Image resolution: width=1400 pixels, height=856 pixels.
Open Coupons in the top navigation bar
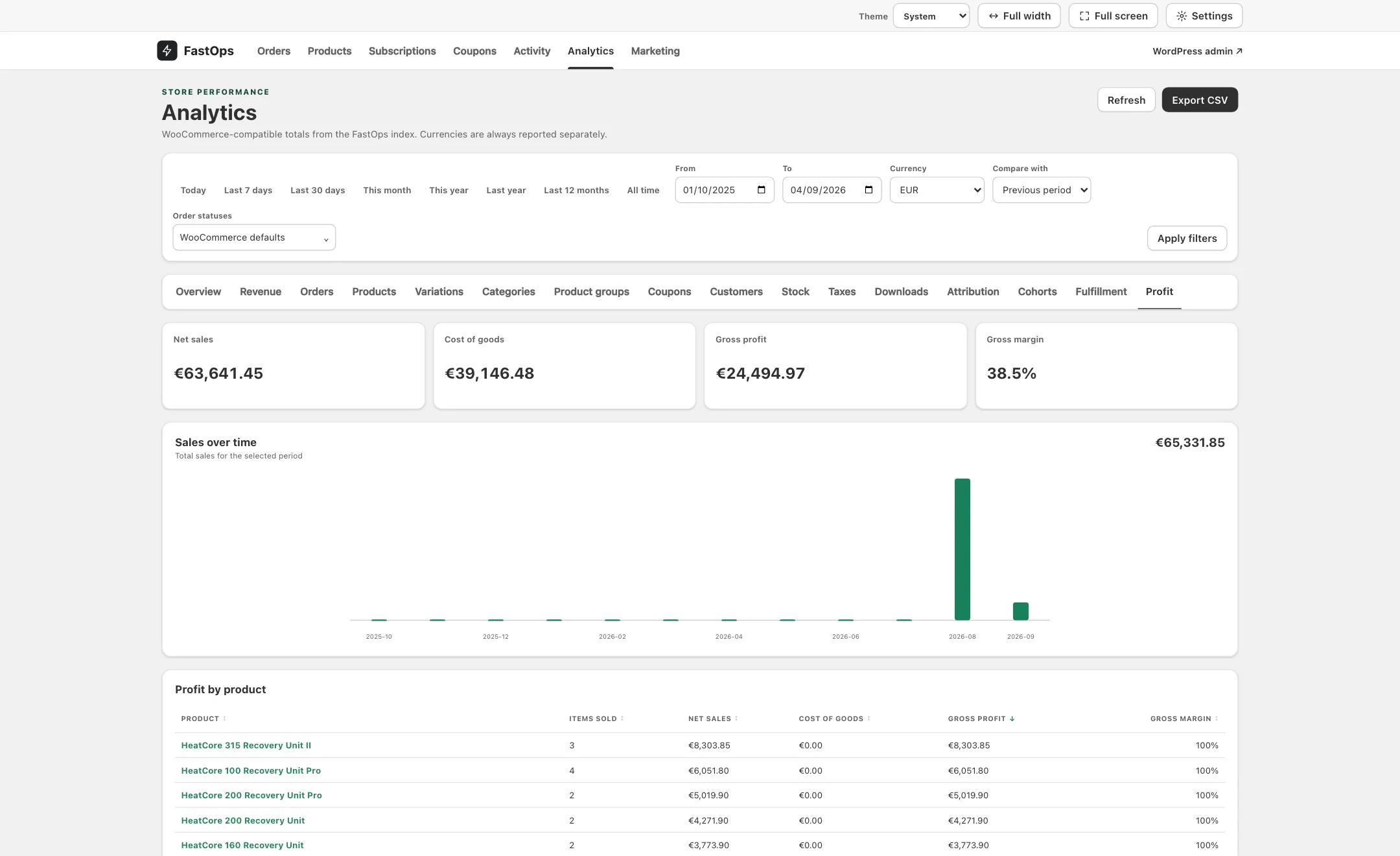pyautogui.click(x=474, y=51)
